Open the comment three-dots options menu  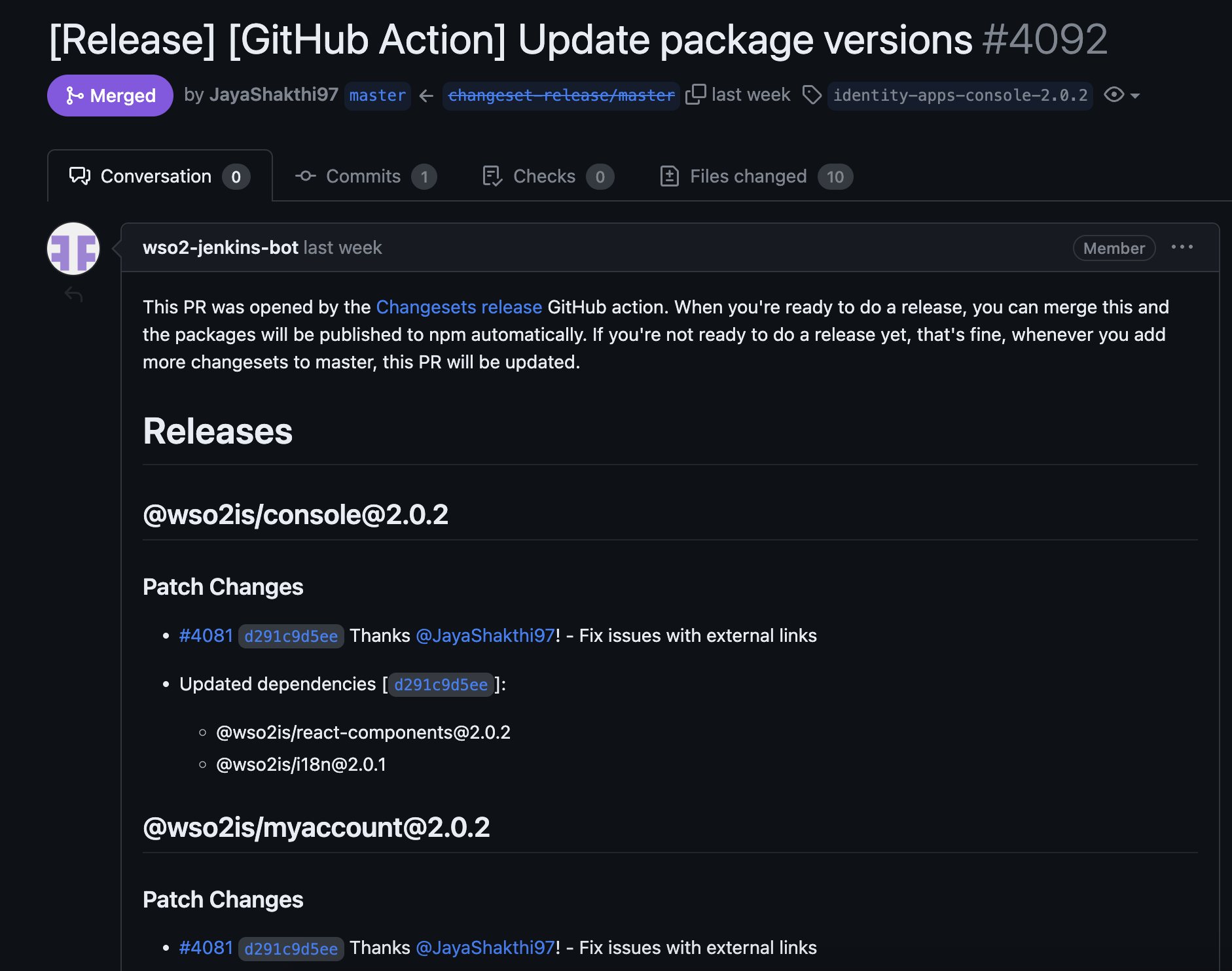[1182, 247]
